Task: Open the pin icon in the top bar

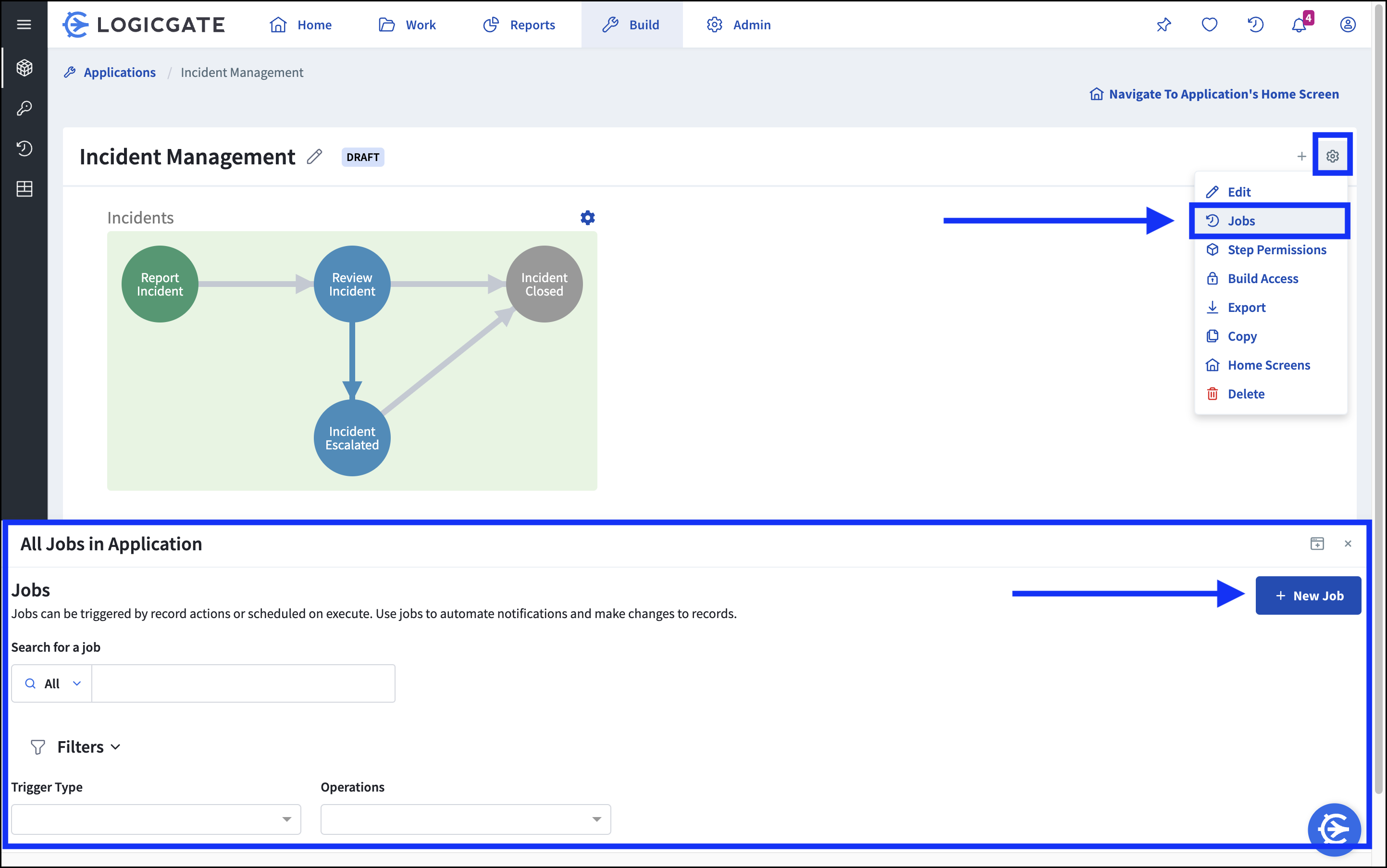Action: (1164, 25)
